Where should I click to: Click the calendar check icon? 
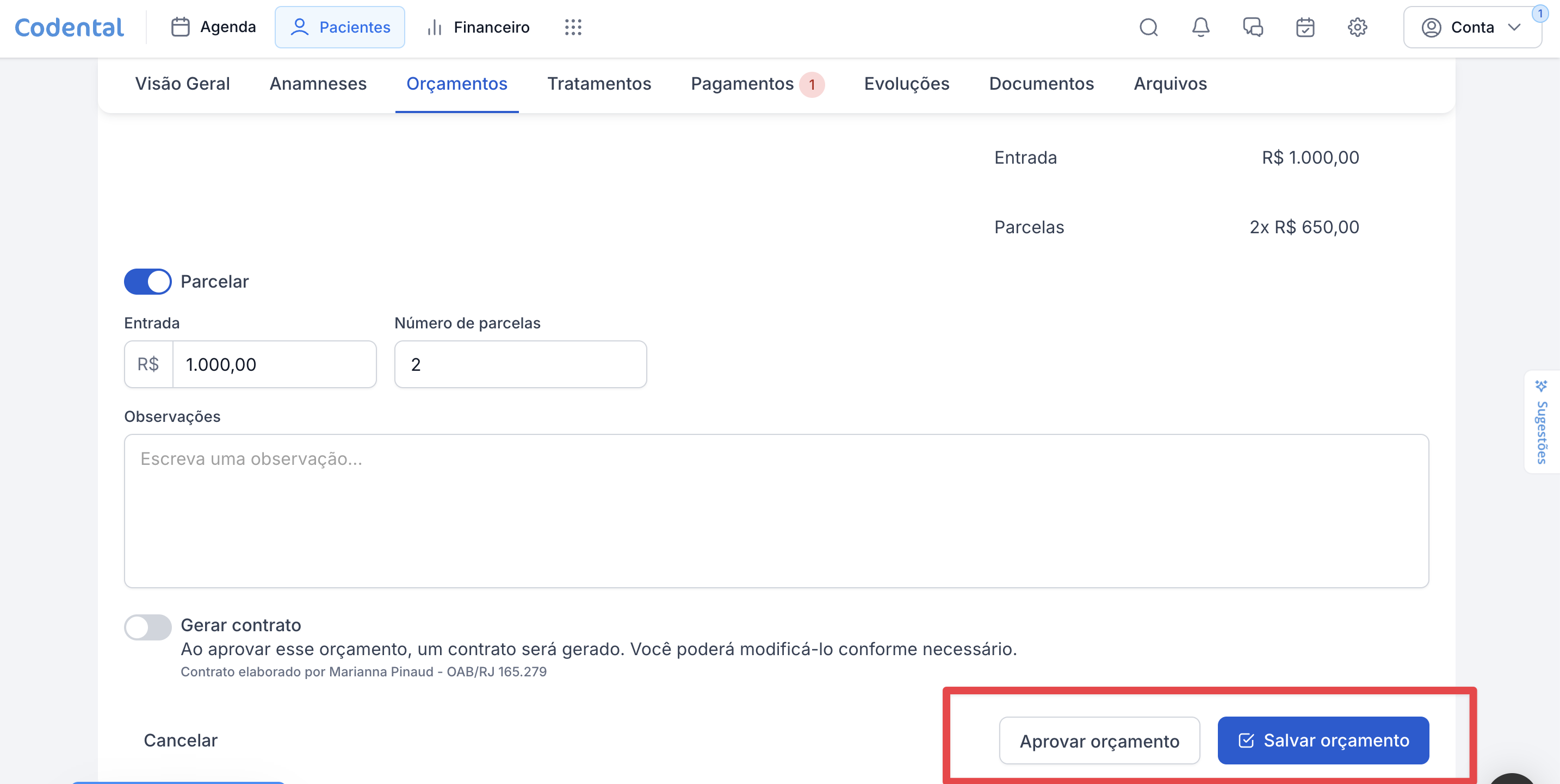(x=1304, y=27)
